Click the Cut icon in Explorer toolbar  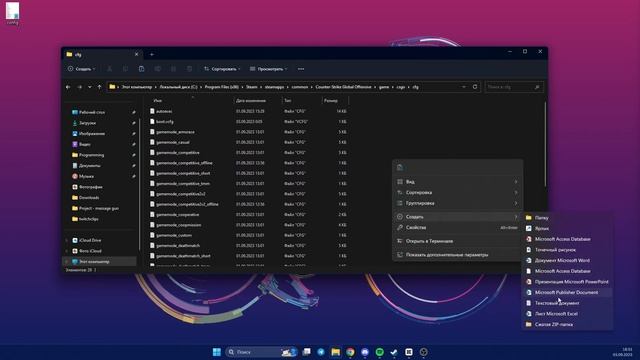pos(109,69)
